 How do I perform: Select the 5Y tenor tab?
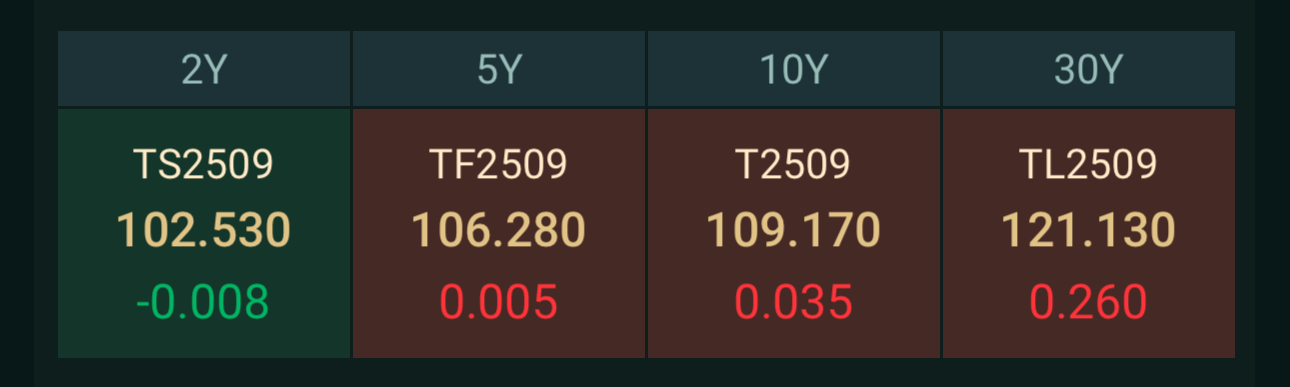(x=499, y=69)
